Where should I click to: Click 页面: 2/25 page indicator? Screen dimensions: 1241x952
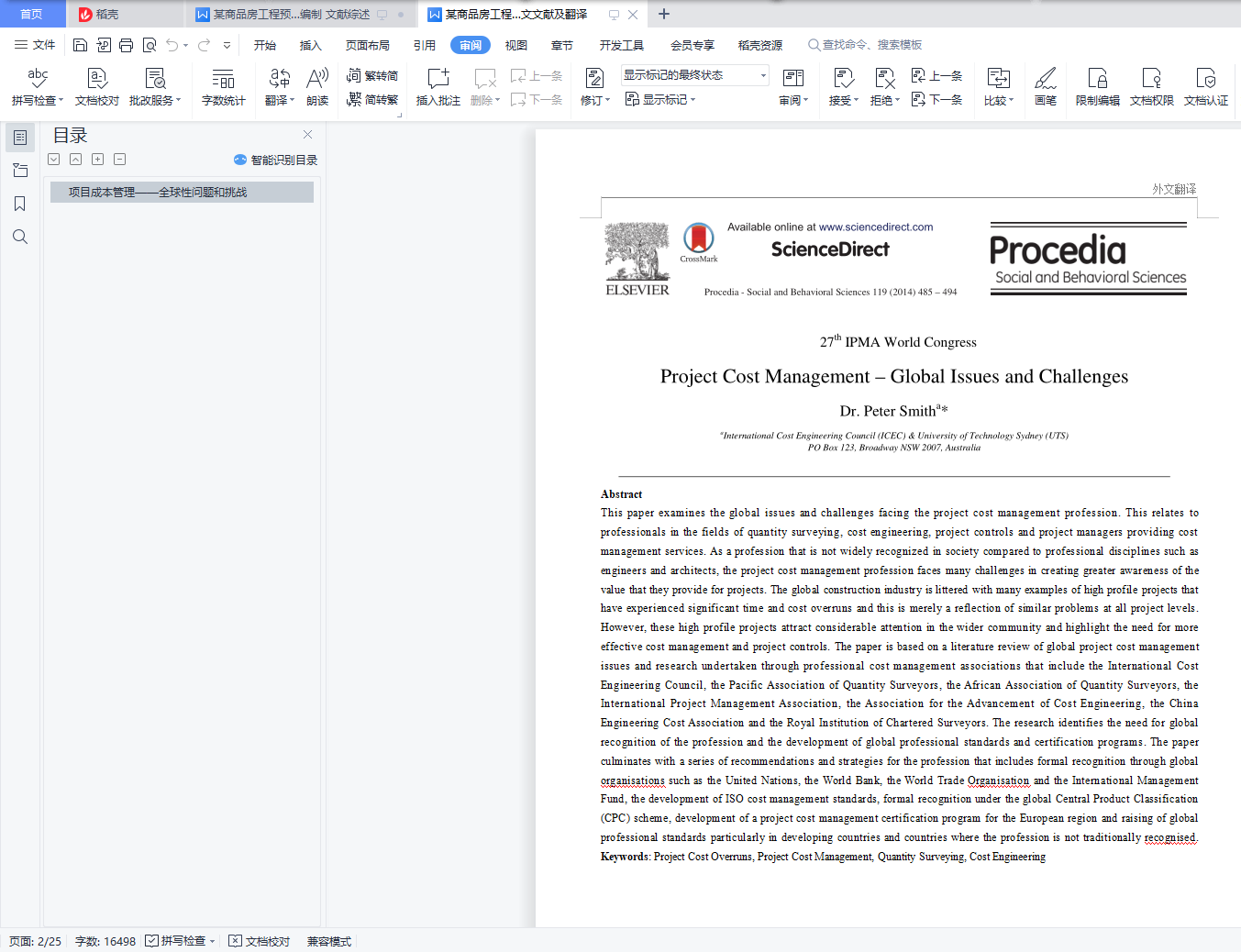[36, 941]
